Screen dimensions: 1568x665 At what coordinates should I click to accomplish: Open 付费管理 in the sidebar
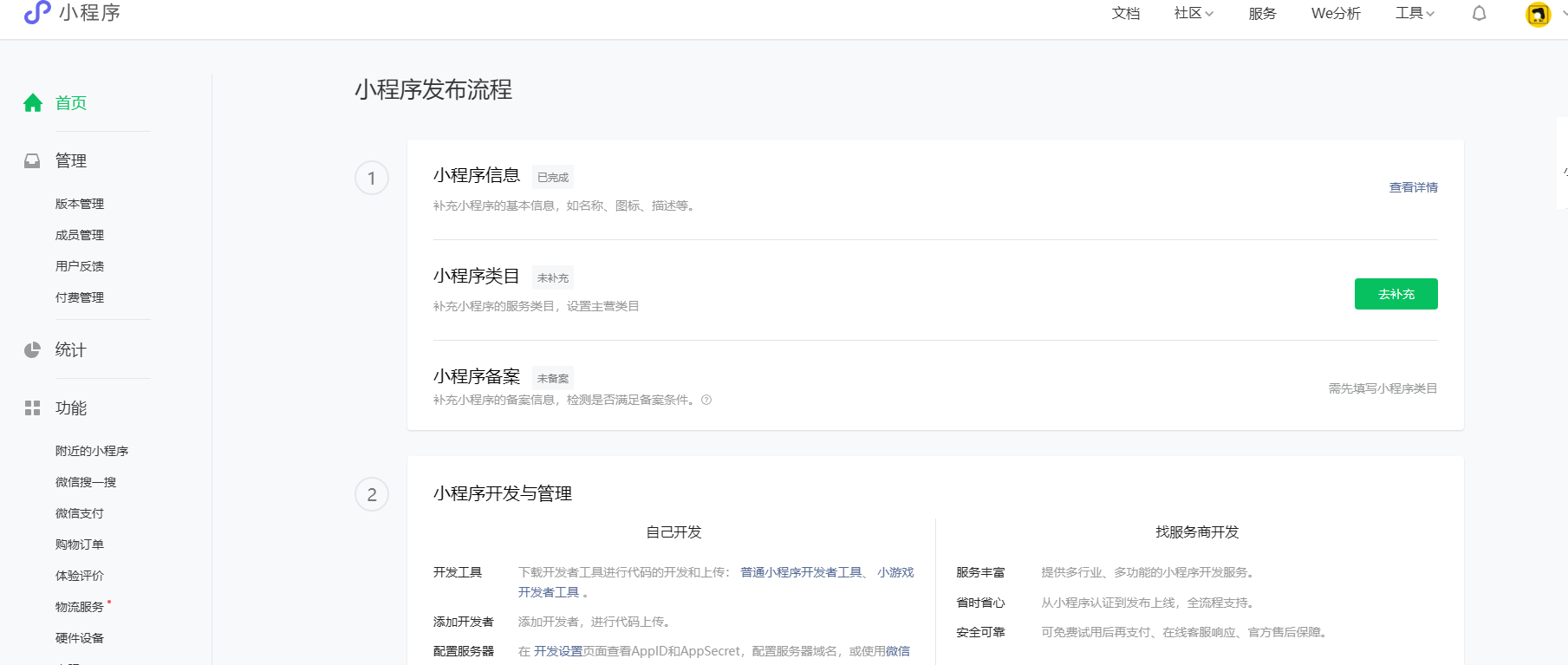pyautogui.click(x=80, y=297)
